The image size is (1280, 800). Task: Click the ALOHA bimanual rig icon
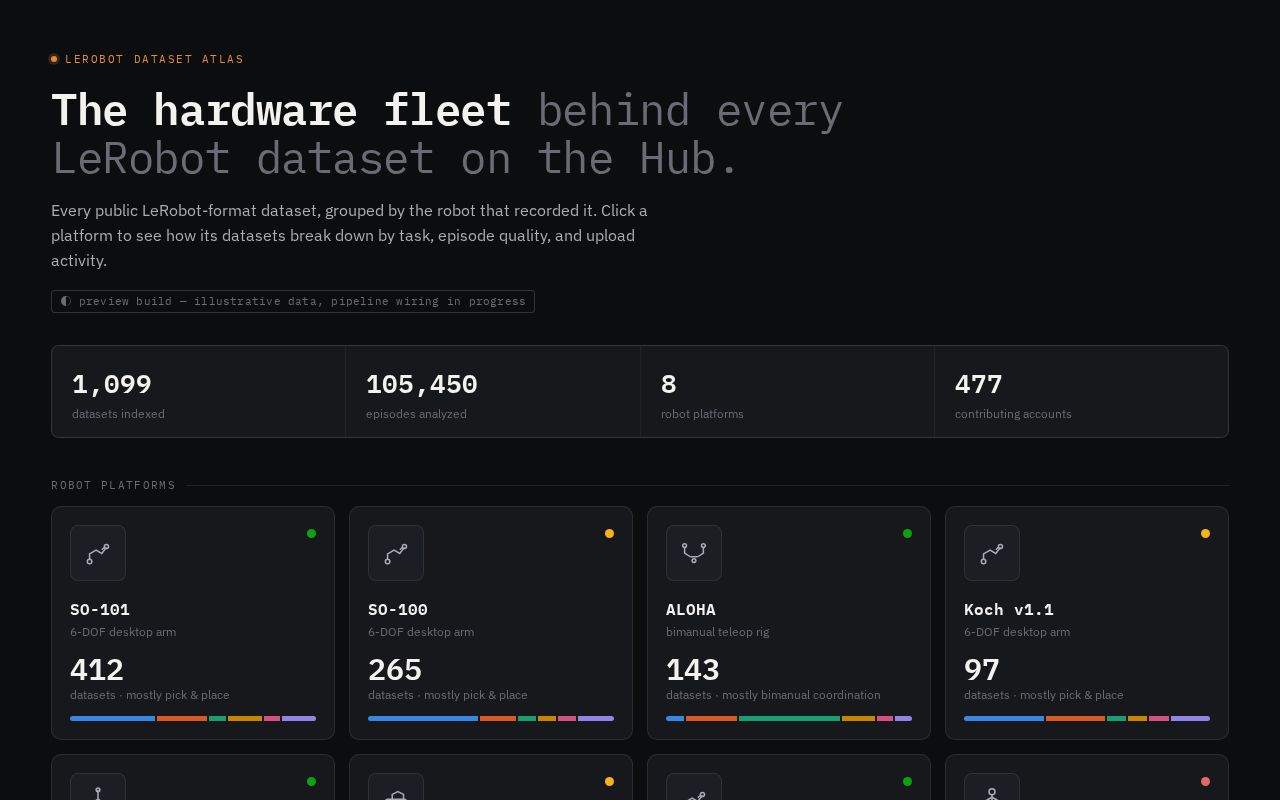pos(694,553)
